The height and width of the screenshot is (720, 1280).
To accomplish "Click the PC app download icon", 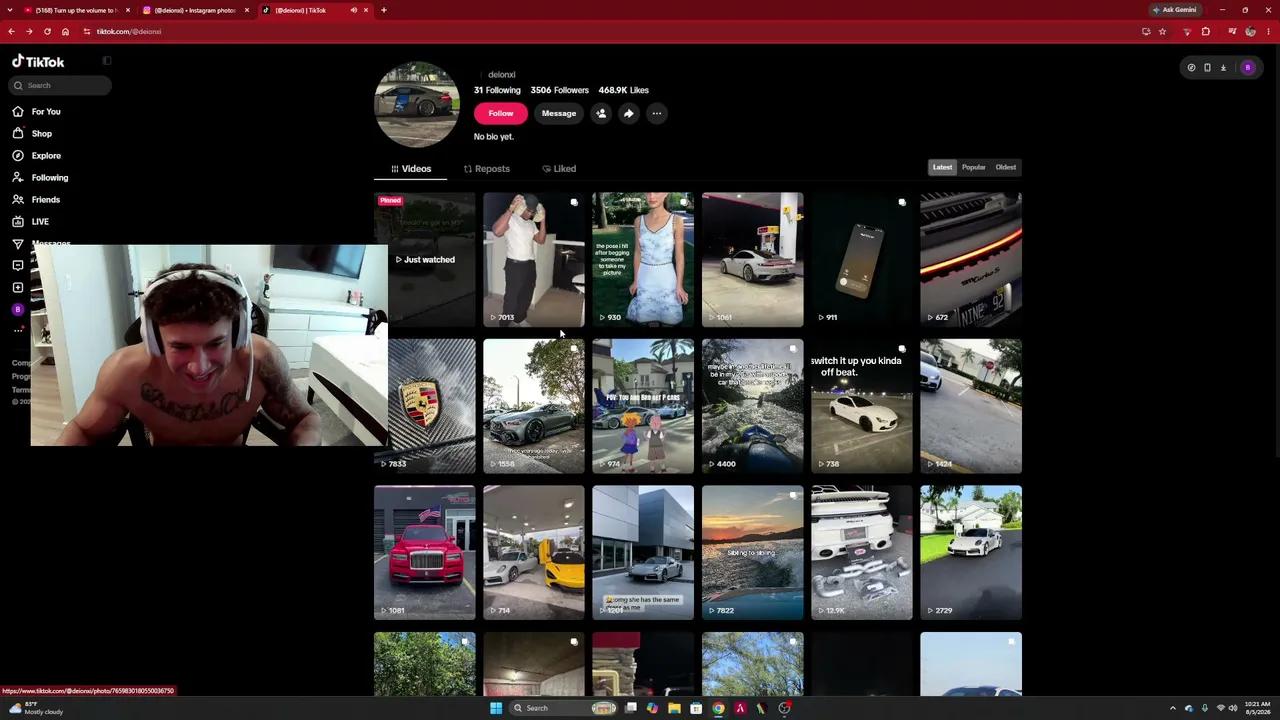I will point(1223,68).
